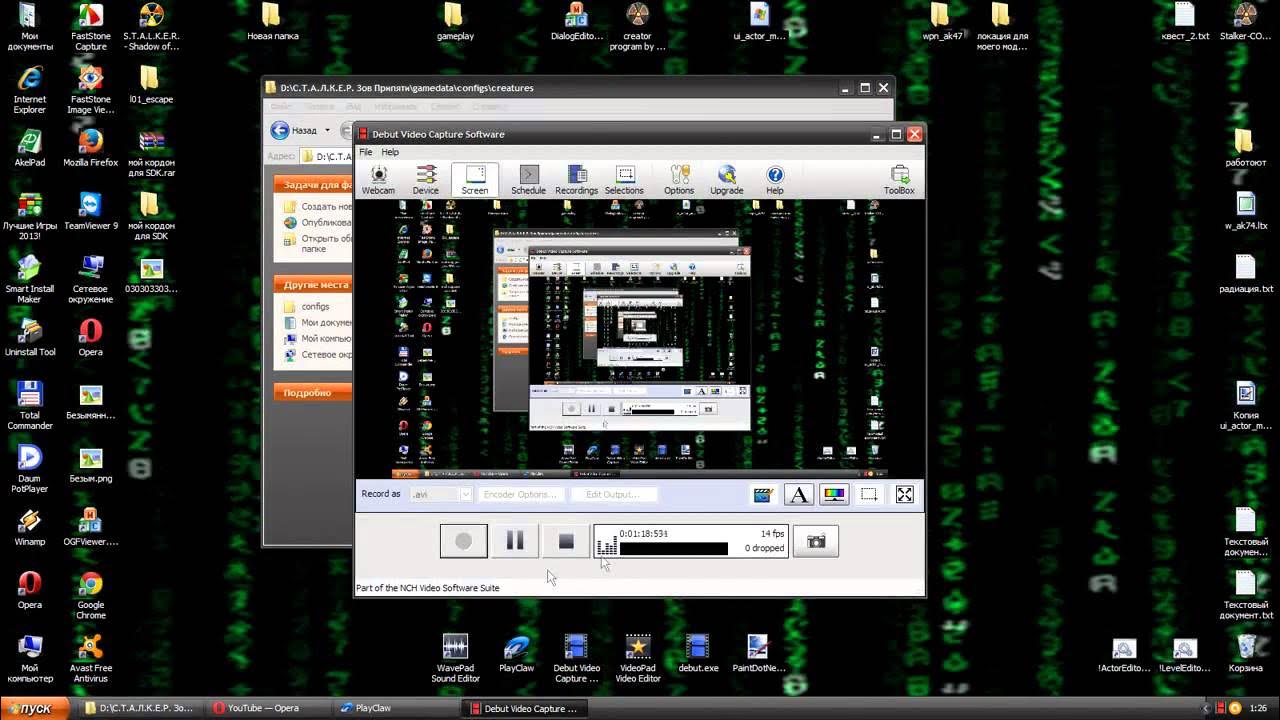Click the Mozilla Firefox desktop icon
The image size is (1280, 720).
(x=91, y=149)
